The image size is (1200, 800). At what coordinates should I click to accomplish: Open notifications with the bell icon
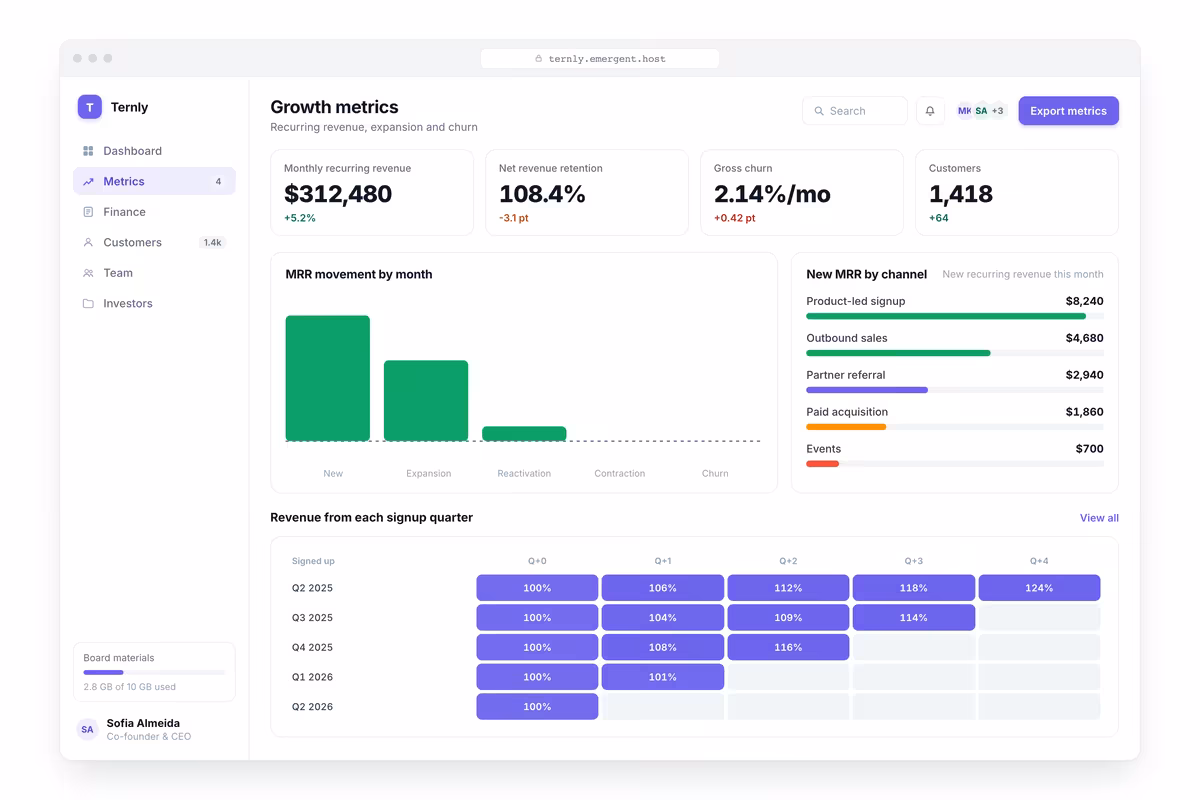930,111
